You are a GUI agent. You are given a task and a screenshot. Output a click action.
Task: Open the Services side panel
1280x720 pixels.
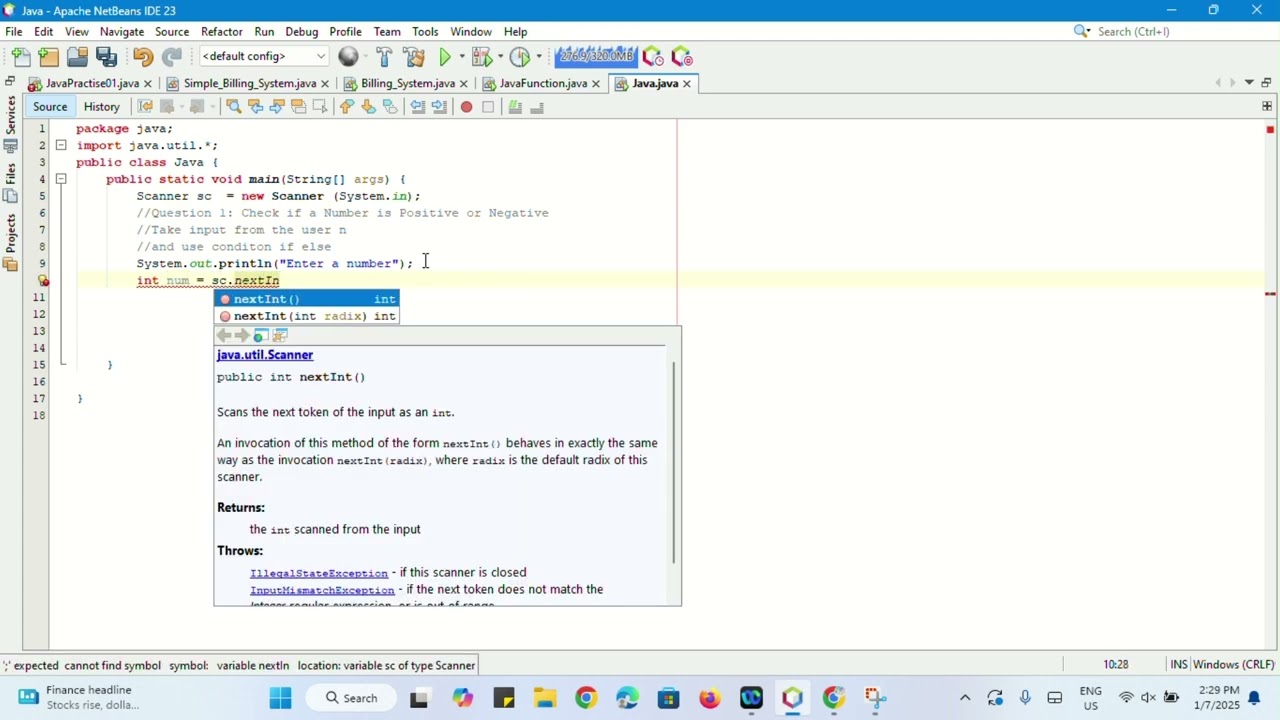pos(10,123)
